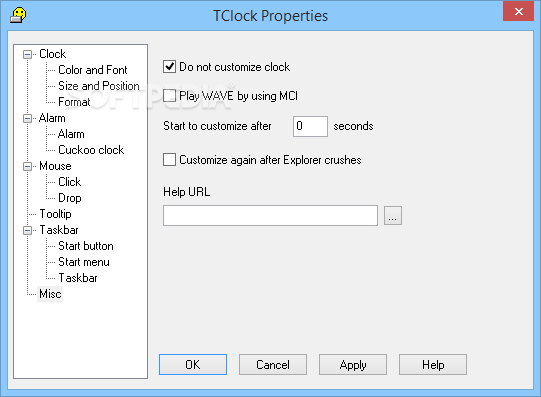The width and height of the screenshot is (541, 397).
Task: Open the Format page
Action: click(x=74, y=102)
